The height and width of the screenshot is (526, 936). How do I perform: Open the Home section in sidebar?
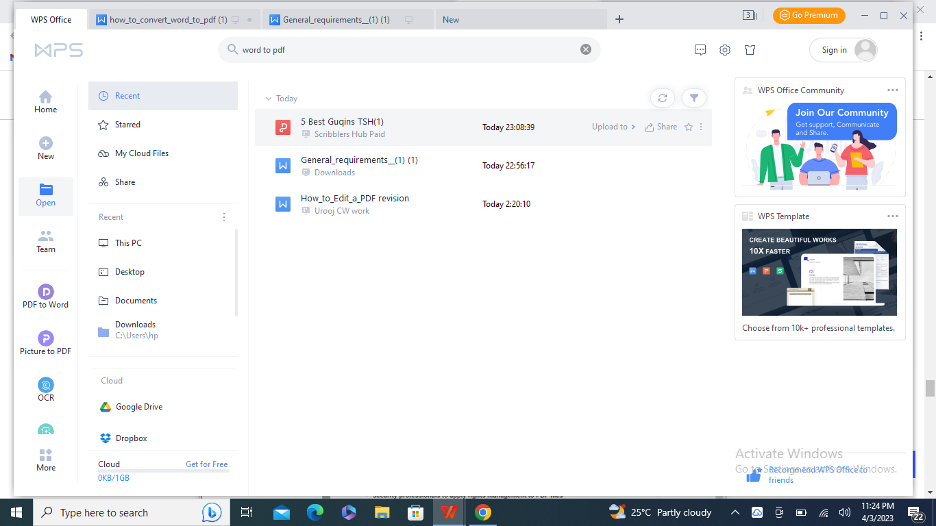click(45, 101)
